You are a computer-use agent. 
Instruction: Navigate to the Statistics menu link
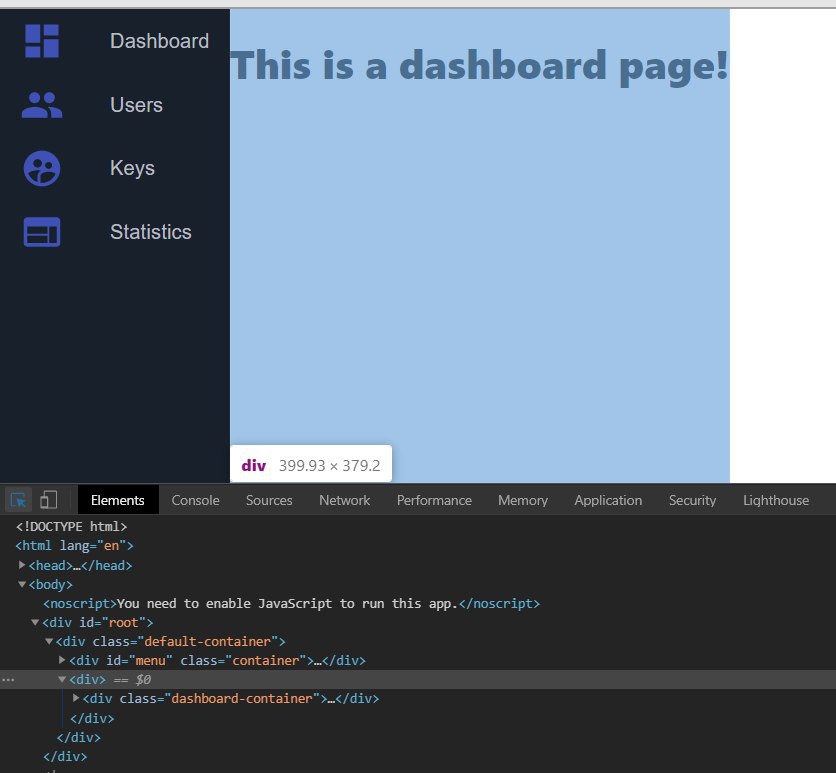pyautogui.click(x=151, y=232)
